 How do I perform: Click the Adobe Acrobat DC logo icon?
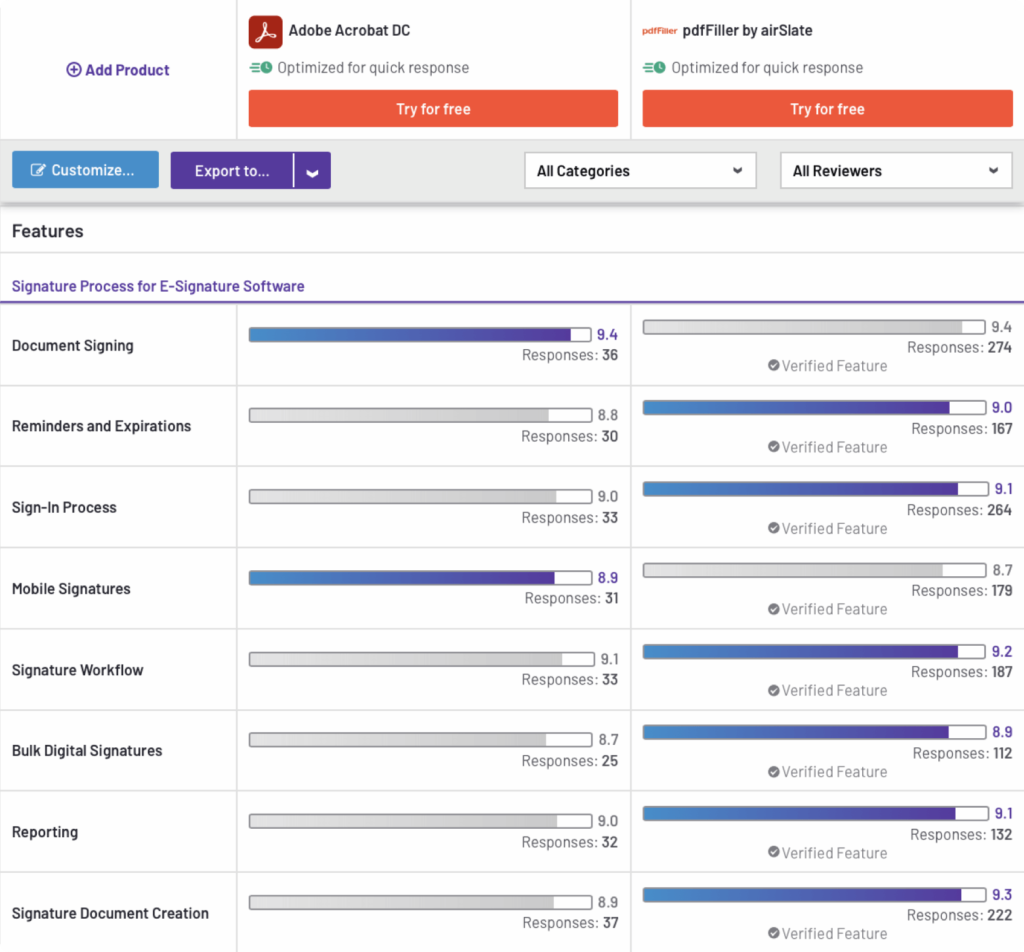265,32
